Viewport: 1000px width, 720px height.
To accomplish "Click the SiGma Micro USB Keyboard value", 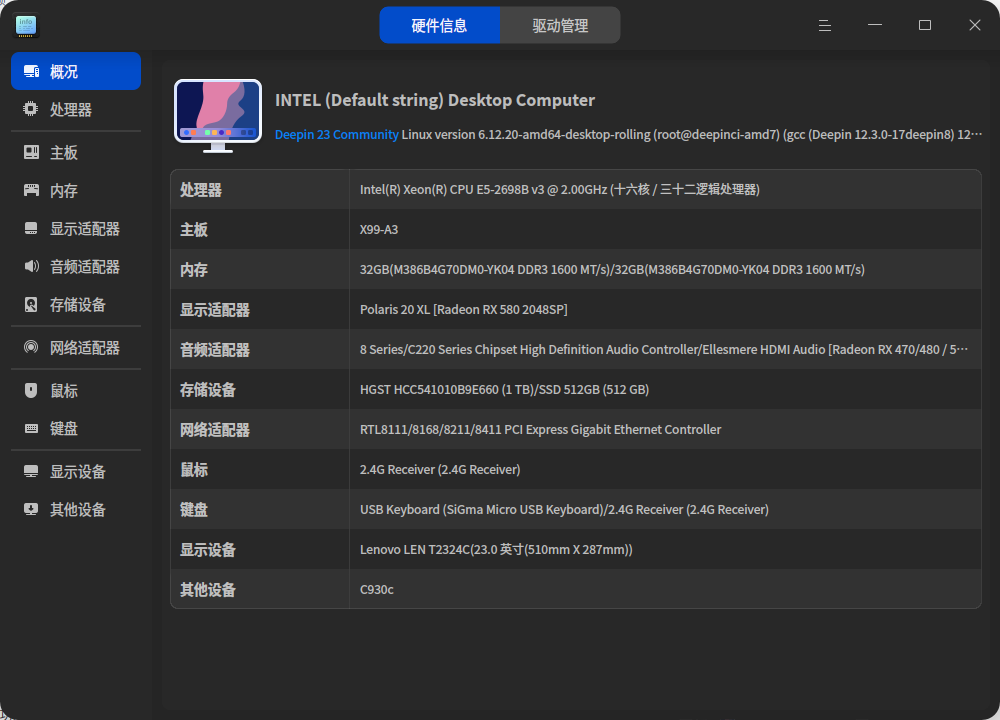I will (564, 510).
